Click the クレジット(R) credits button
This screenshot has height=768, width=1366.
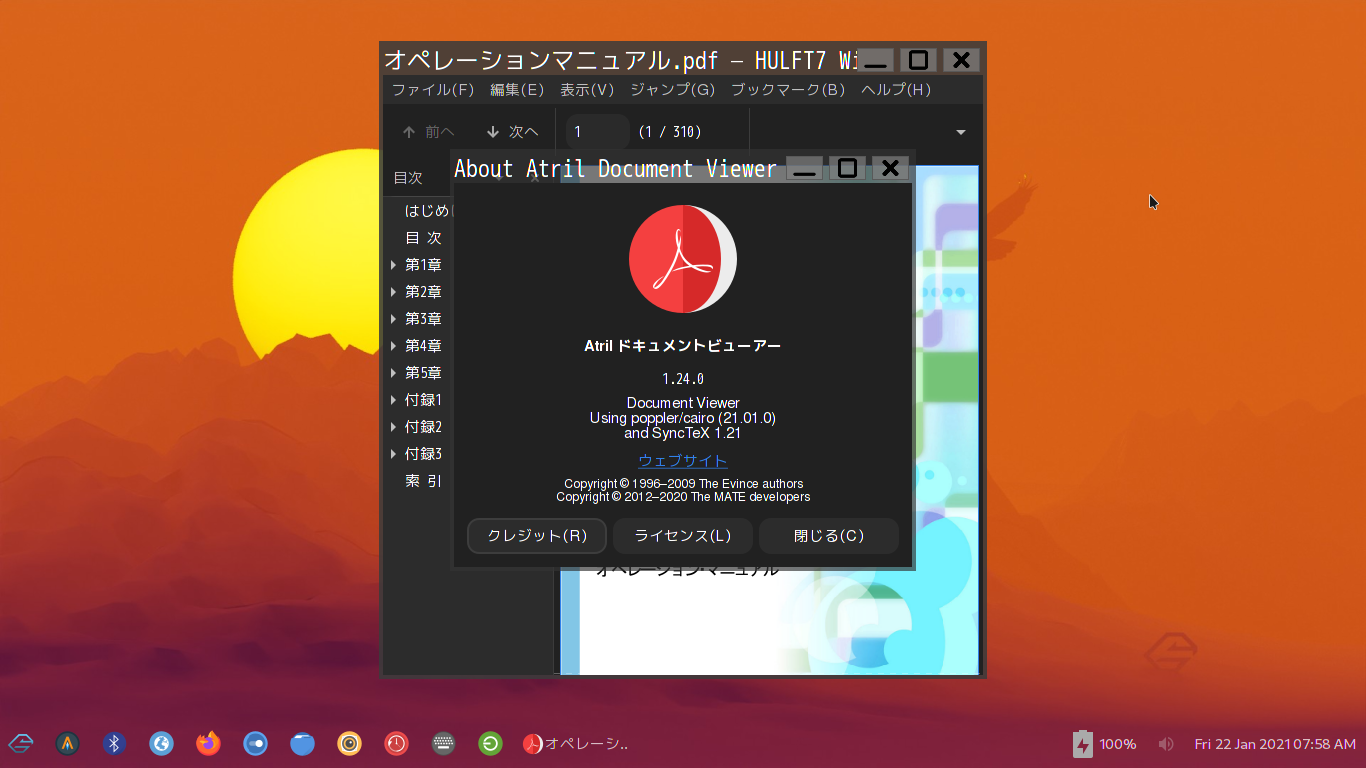tap(537, 536)
